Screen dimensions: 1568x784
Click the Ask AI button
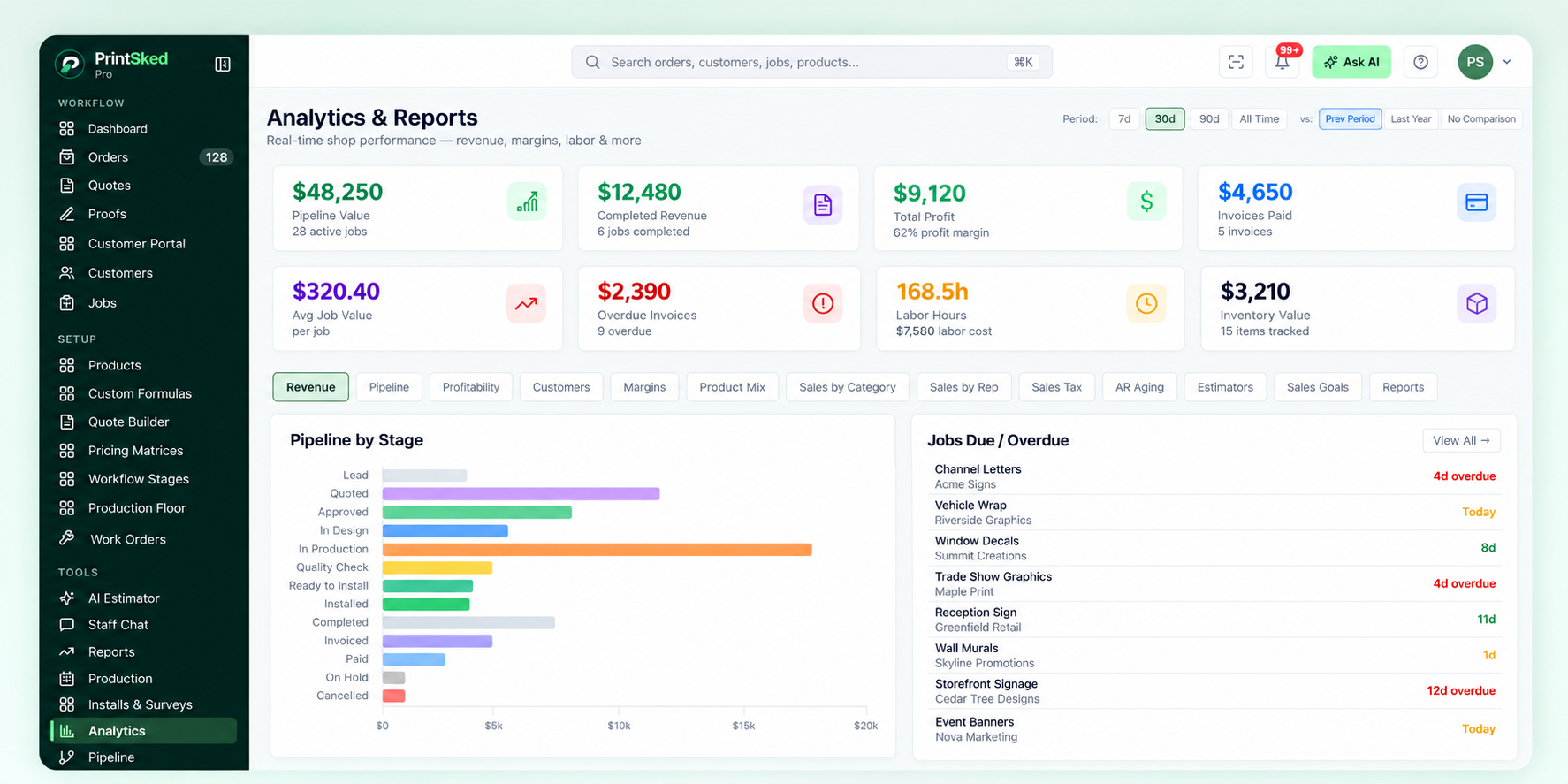[x=1351, y=62]
